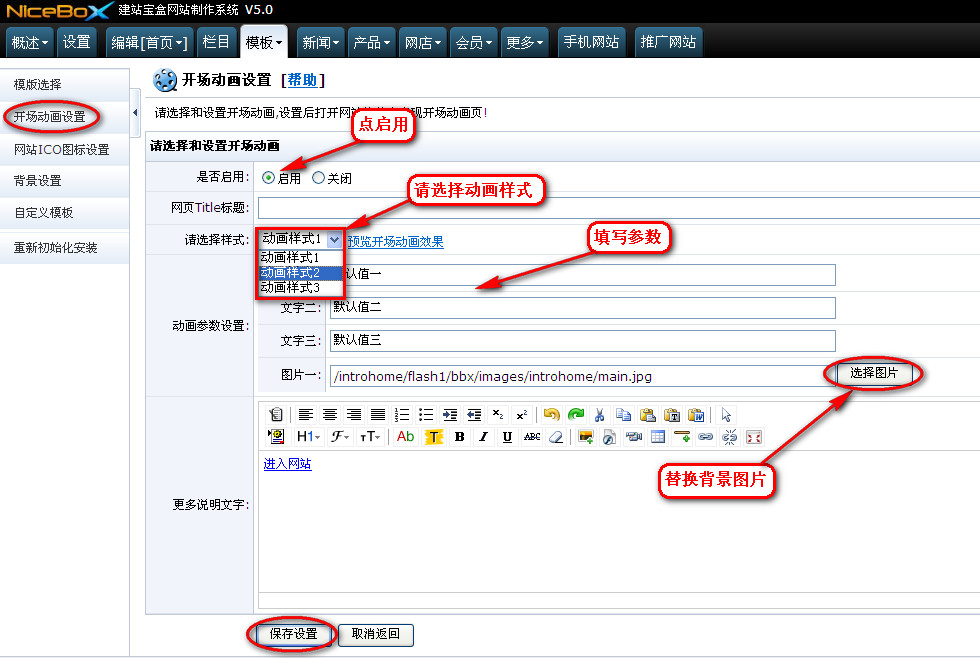Screen dimensions: 980x658
Task: Choose 动画样式2 from the list
Action: (x=301, y=272)
